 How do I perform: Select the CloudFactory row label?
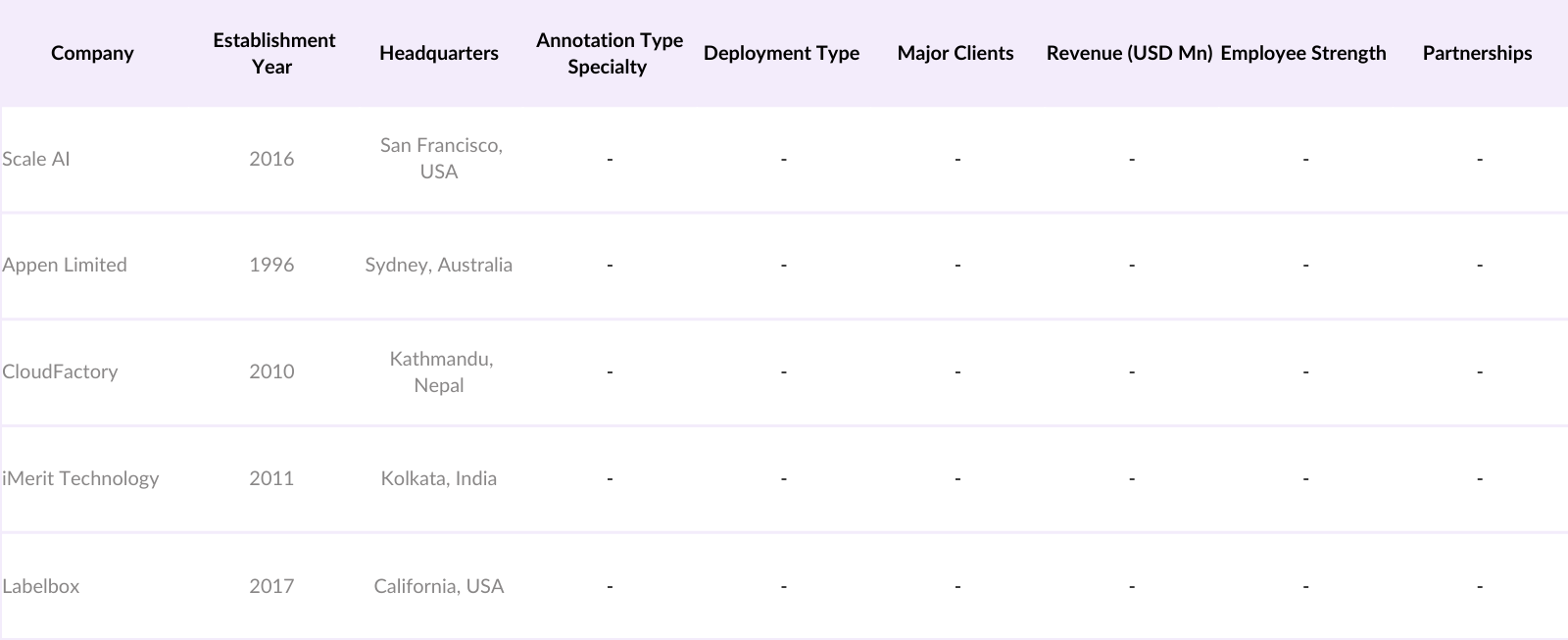pyautogui.click(x=60, y=371)
